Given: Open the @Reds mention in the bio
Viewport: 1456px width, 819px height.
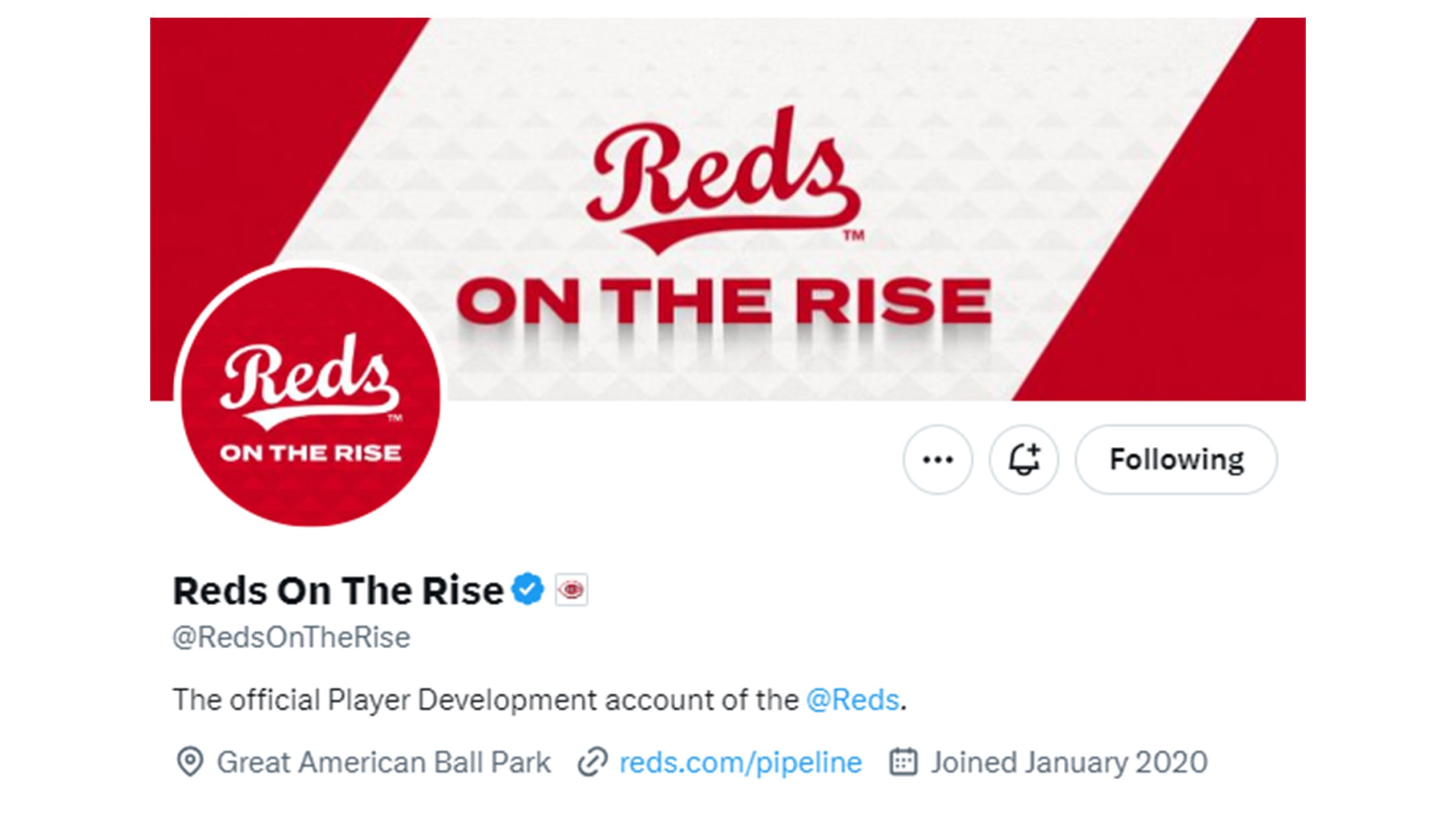Looking at the screenshot, I should click(x=853, y=700).
